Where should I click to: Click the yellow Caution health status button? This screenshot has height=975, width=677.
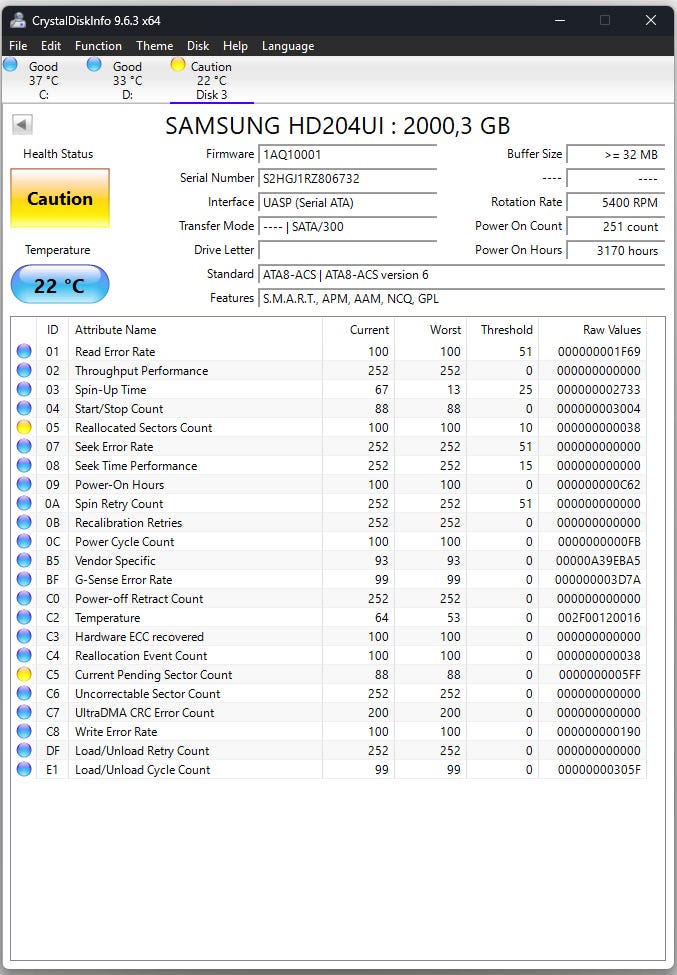tap(60, 198)
